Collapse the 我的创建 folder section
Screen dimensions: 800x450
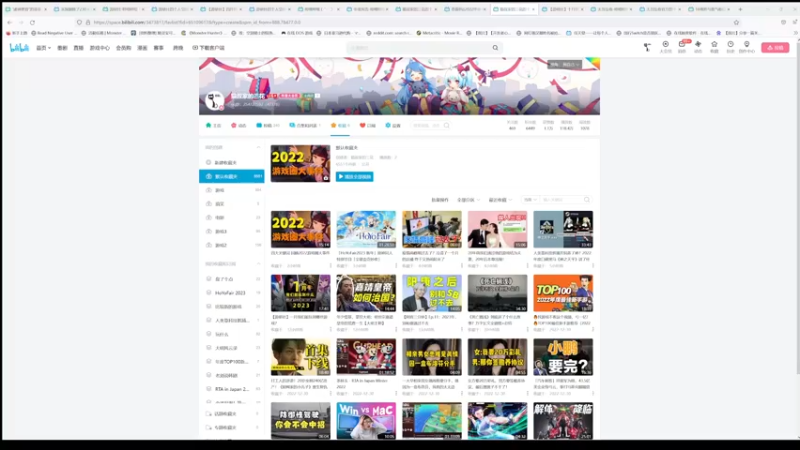tap(258, 147)
